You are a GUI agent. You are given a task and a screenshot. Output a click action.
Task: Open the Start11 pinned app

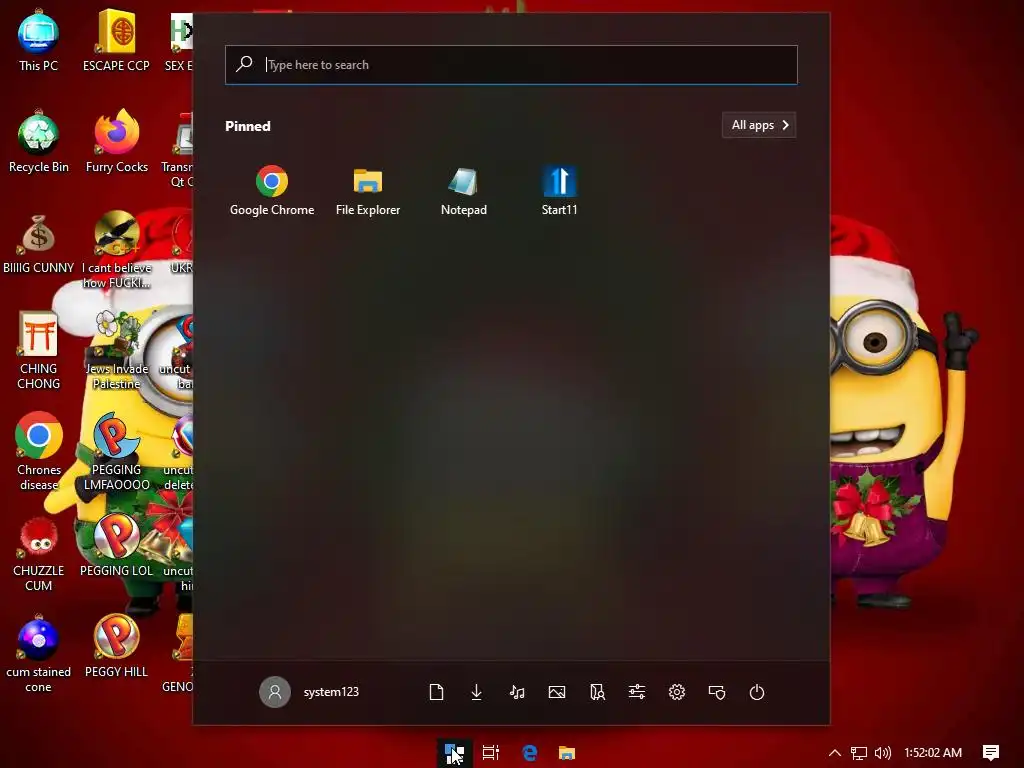coord(559,190)
